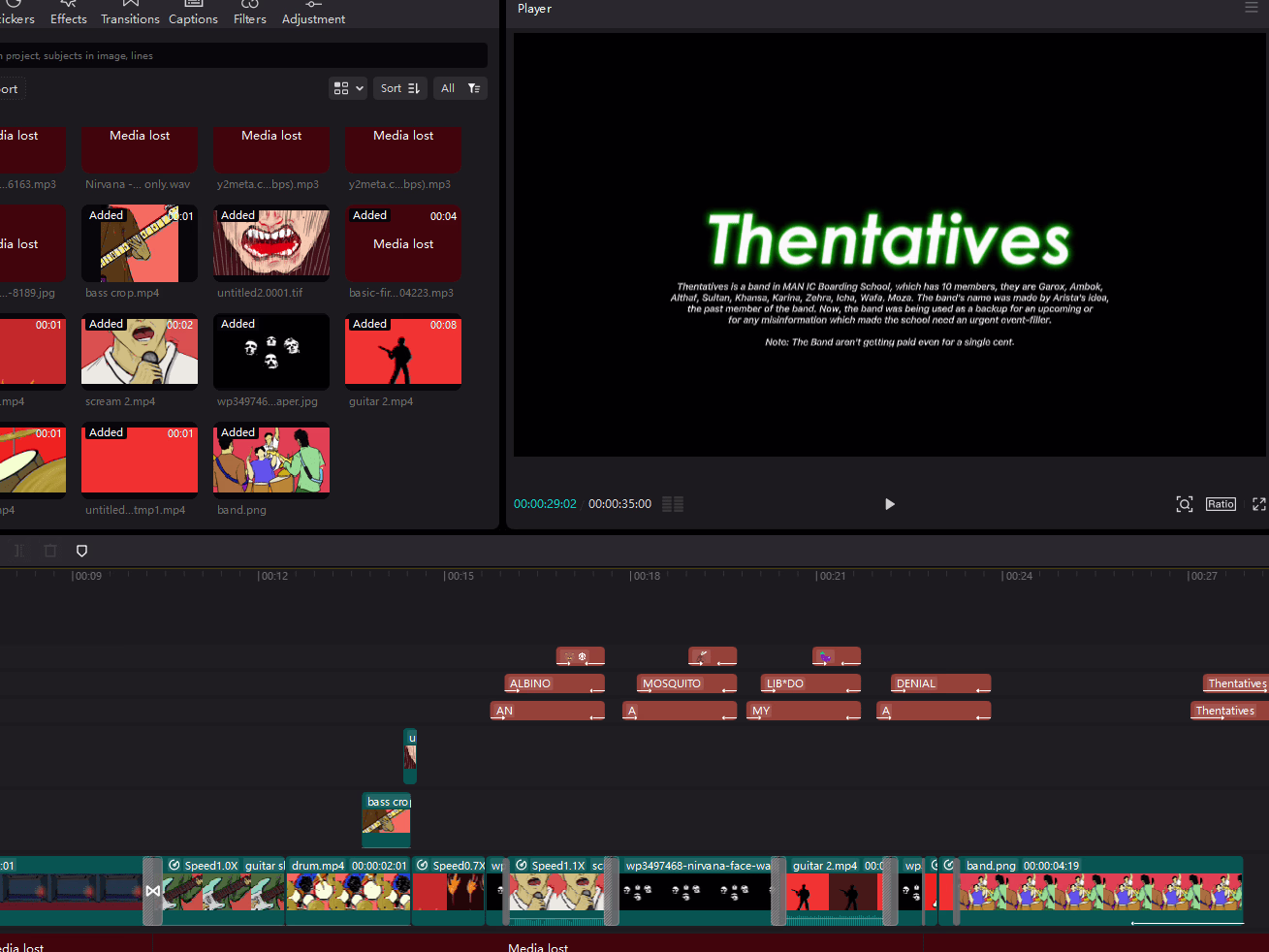Open the Sort dropdown
This screenshot has height=952, width=1269.
[x=400, y=88]
